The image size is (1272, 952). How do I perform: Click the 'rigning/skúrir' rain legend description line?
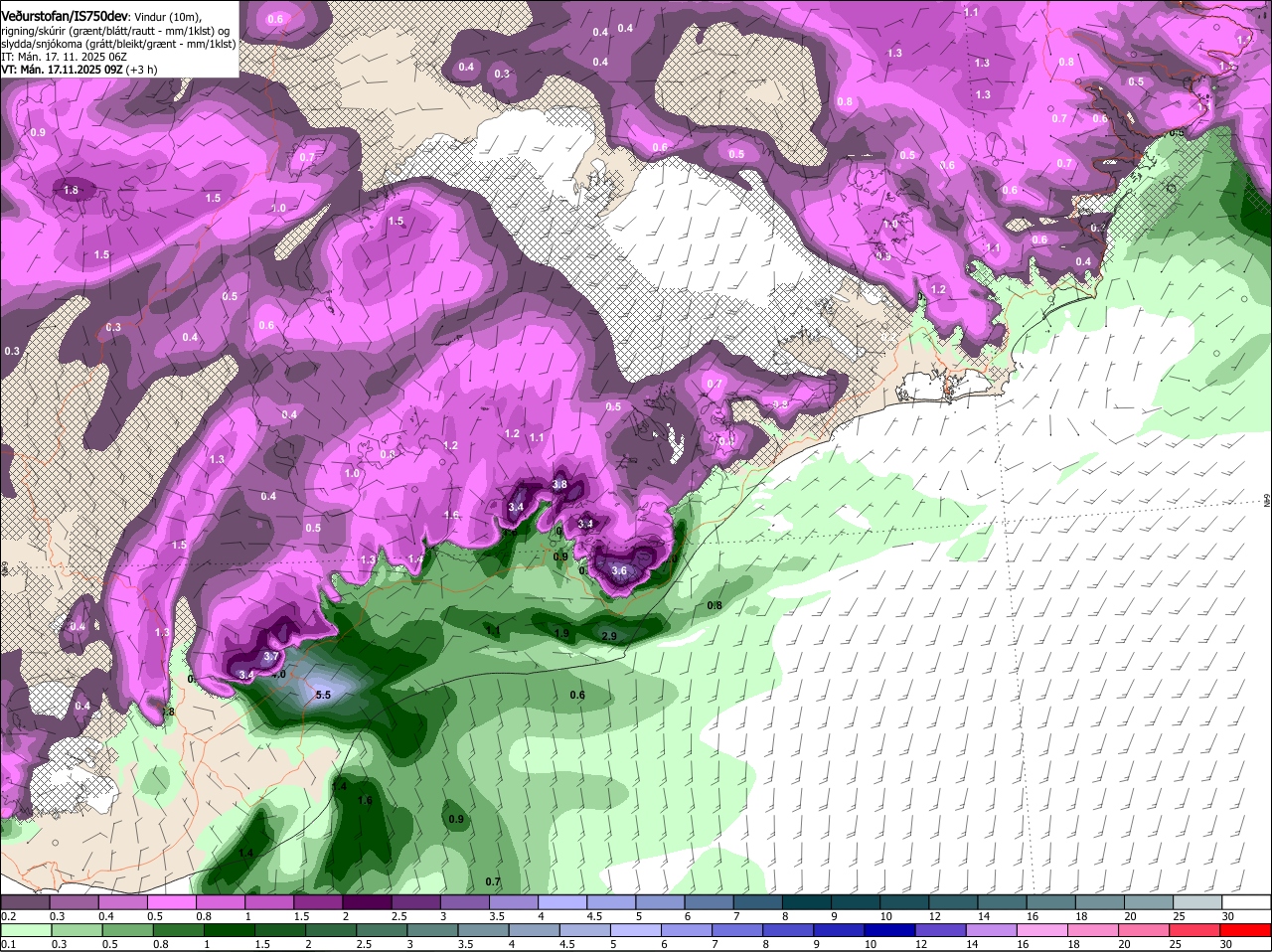click(x=115, y=31)
